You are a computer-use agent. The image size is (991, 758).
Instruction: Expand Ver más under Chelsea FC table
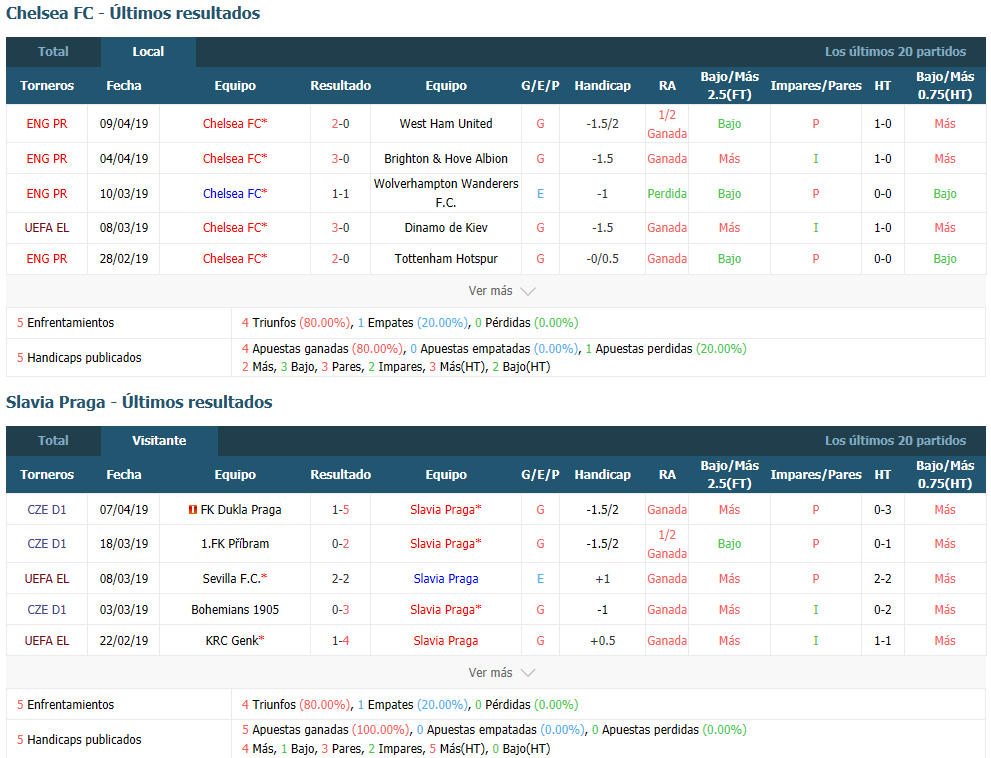pyautogui.click(x=502, y=291)
